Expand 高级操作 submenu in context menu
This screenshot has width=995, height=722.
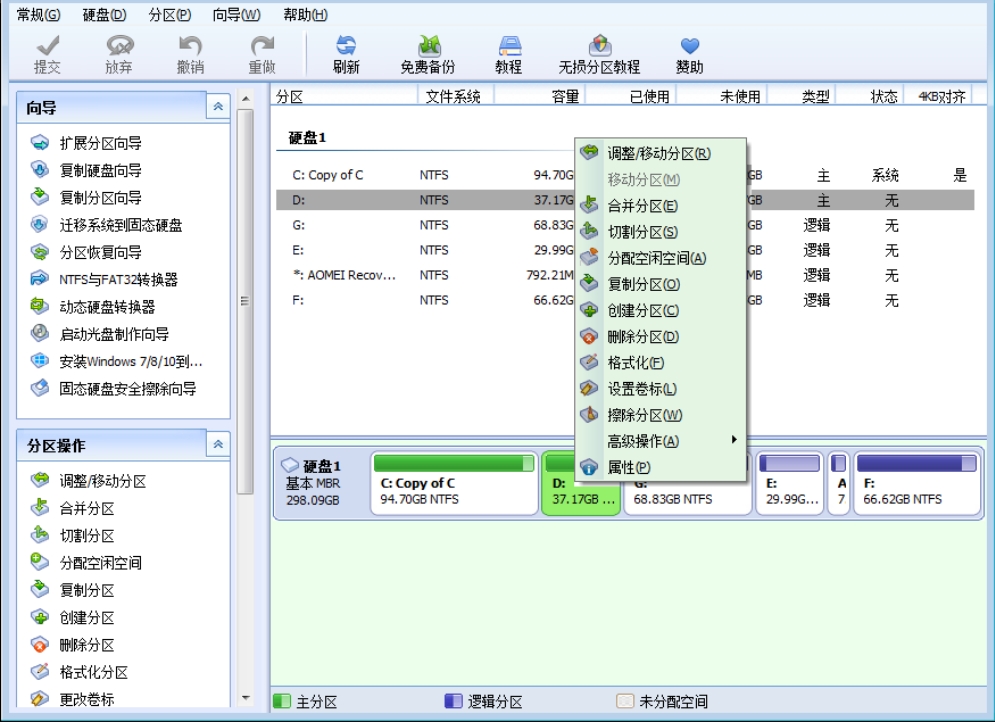tap(660, 441)
